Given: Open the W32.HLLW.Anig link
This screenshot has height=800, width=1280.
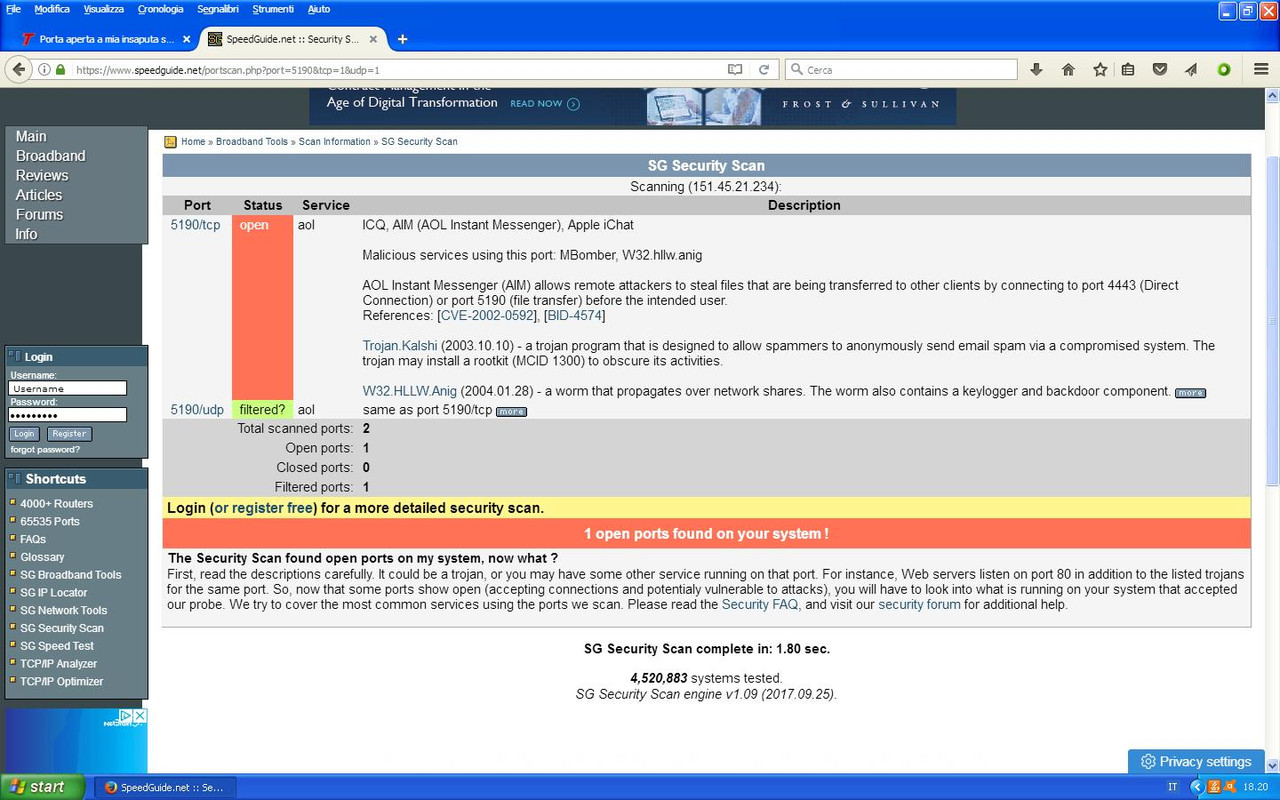Looking at the screenshot, I should pyautogui.click(x=409, y=391).
